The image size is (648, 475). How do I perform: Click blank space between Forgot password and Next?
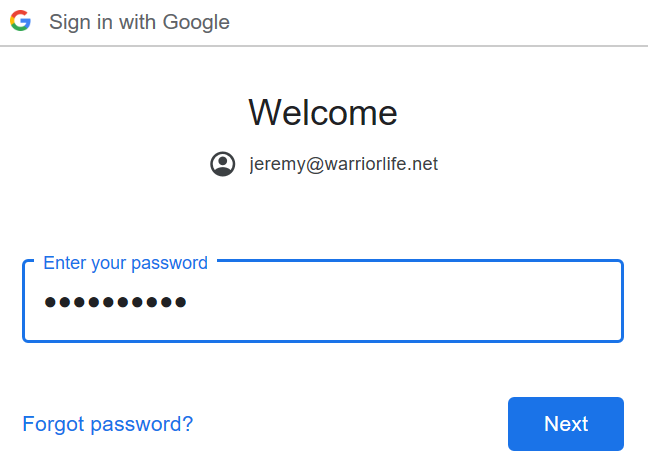pyautogui.click(x=350, y=424)
